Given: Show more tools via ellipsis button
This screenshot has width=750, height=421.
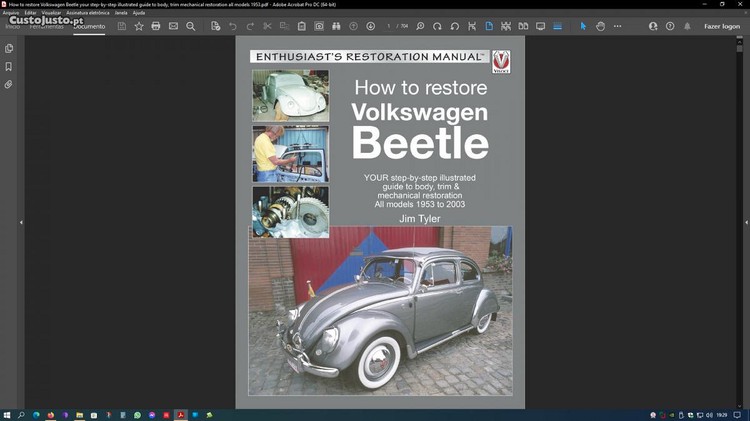Looking at the screenshot, I should (618, 26).
